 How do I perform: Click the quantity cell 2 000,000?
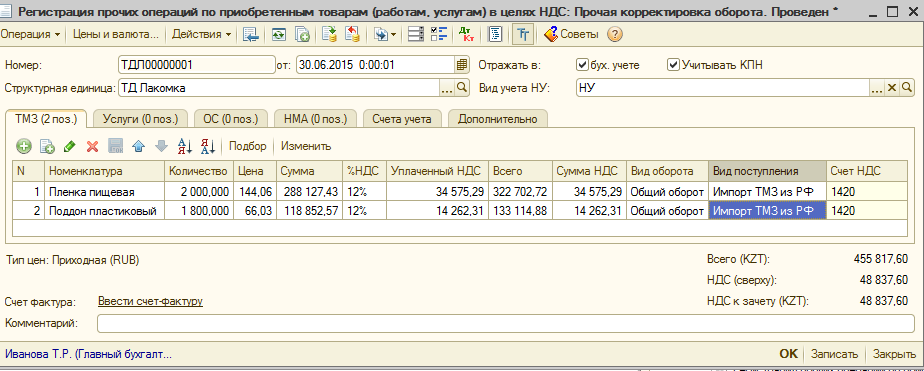pyautogui.click(x=199, y=191)
